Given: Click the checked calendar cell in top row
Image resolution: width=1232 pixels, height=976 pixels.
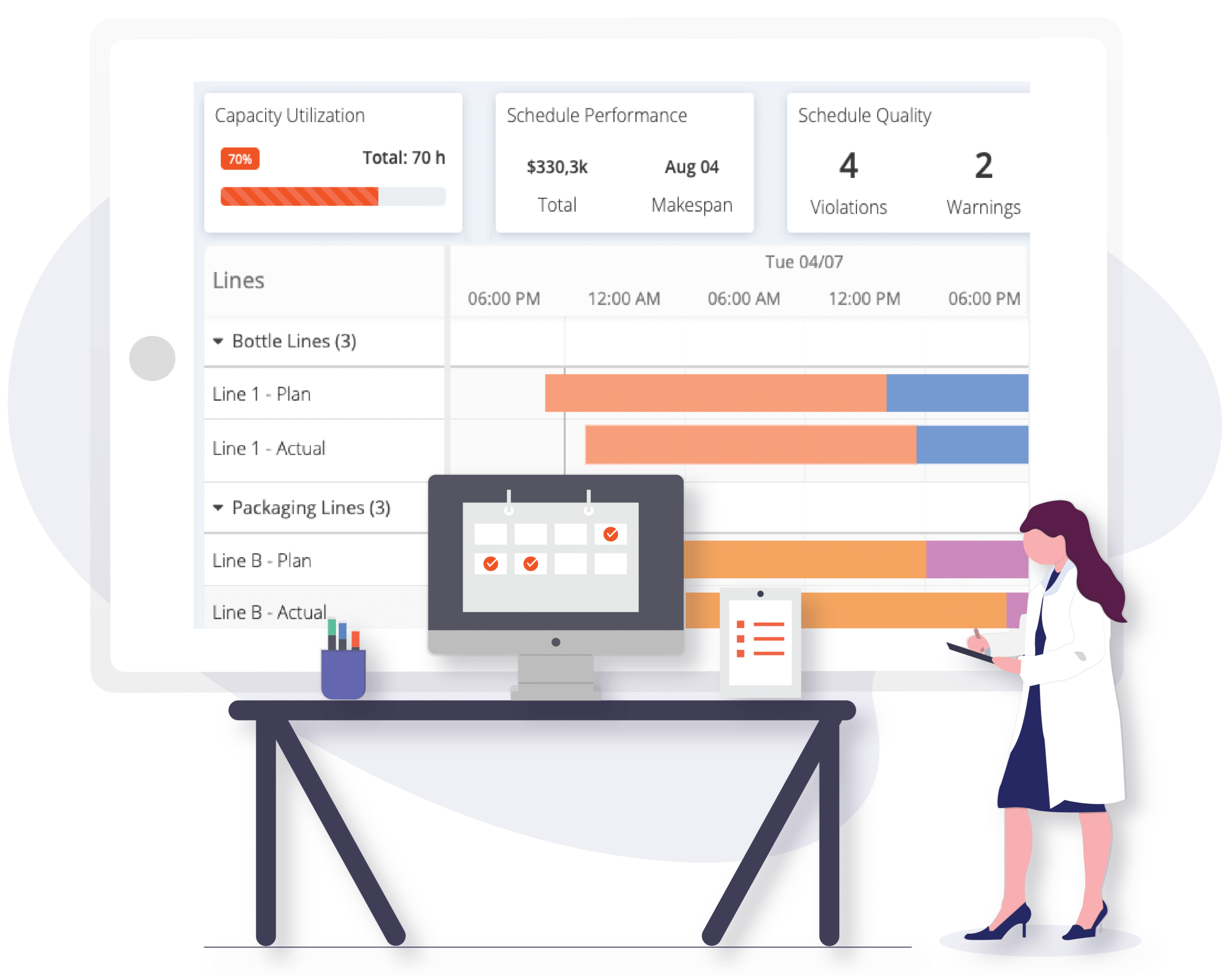Looking at the screenshot, I should click(x=611, y=534).
